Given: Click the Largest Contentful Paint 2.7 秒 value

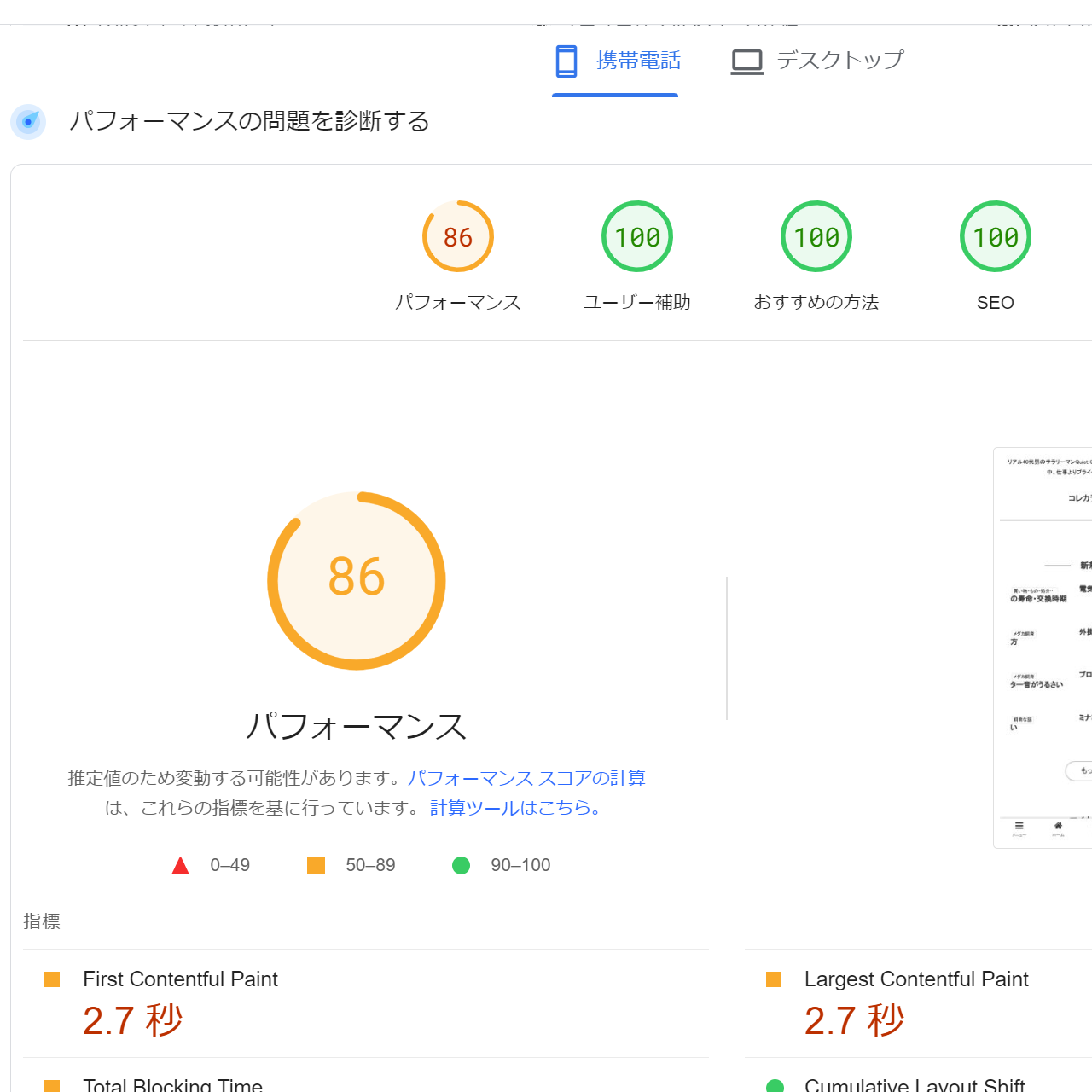Looking at the screenshot, I should coord(855,1020).
